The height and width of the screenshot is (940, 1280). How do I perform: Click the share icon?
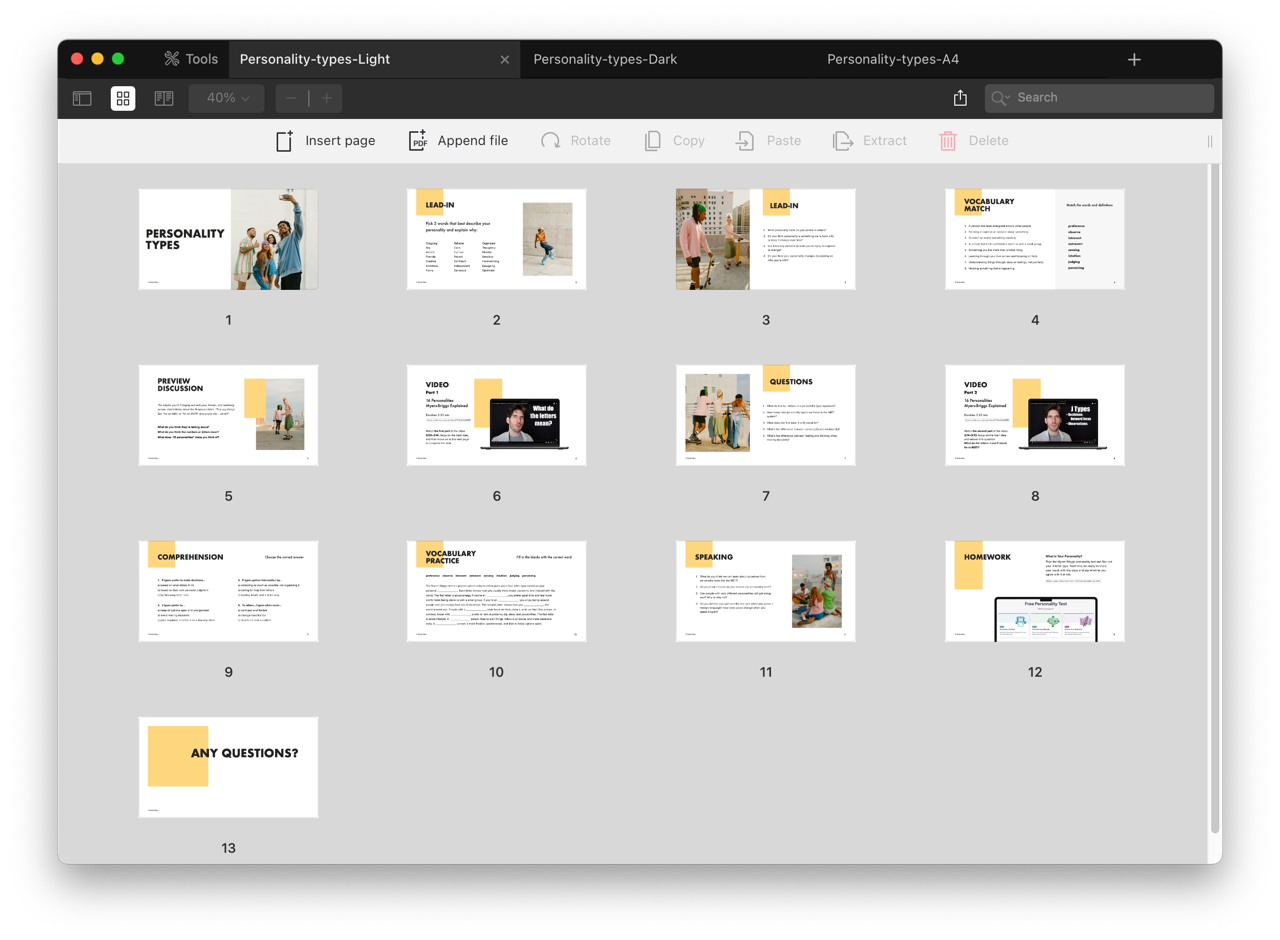[x=960, y=98]
